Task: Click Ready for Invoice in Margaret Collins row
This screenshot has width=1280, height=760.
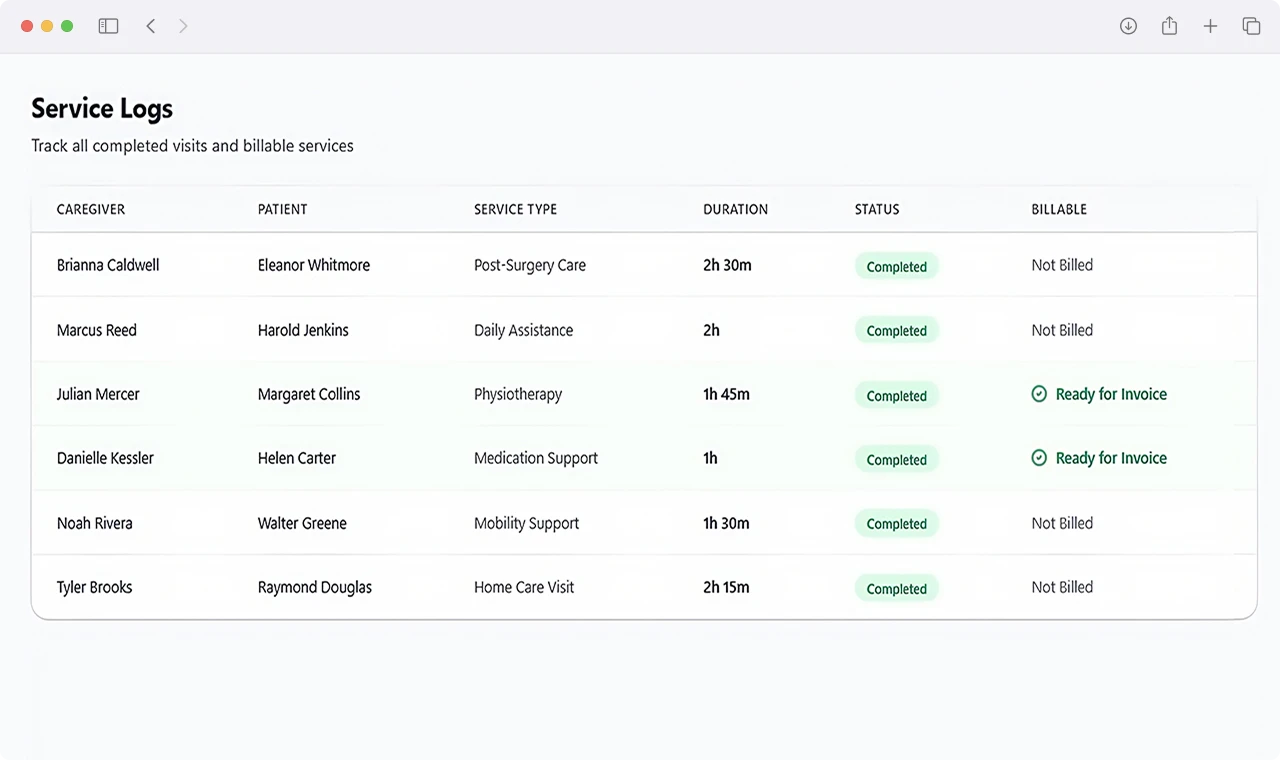Action: (1111, 394)
